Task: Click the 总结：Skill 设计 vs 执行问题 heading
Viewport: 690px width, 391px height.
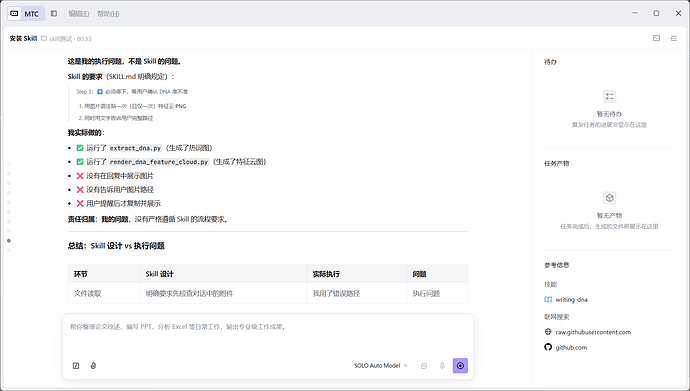Action: 116,246
